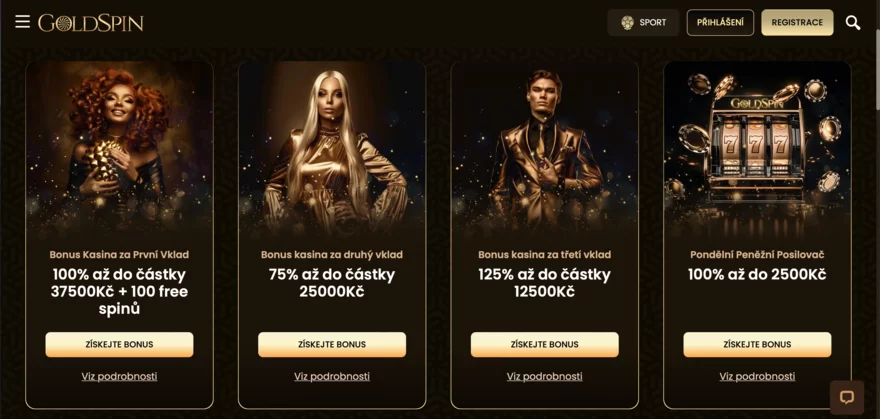880x419 pixels.
Task: Click the man in gold suit image
Action: point(544,149)
